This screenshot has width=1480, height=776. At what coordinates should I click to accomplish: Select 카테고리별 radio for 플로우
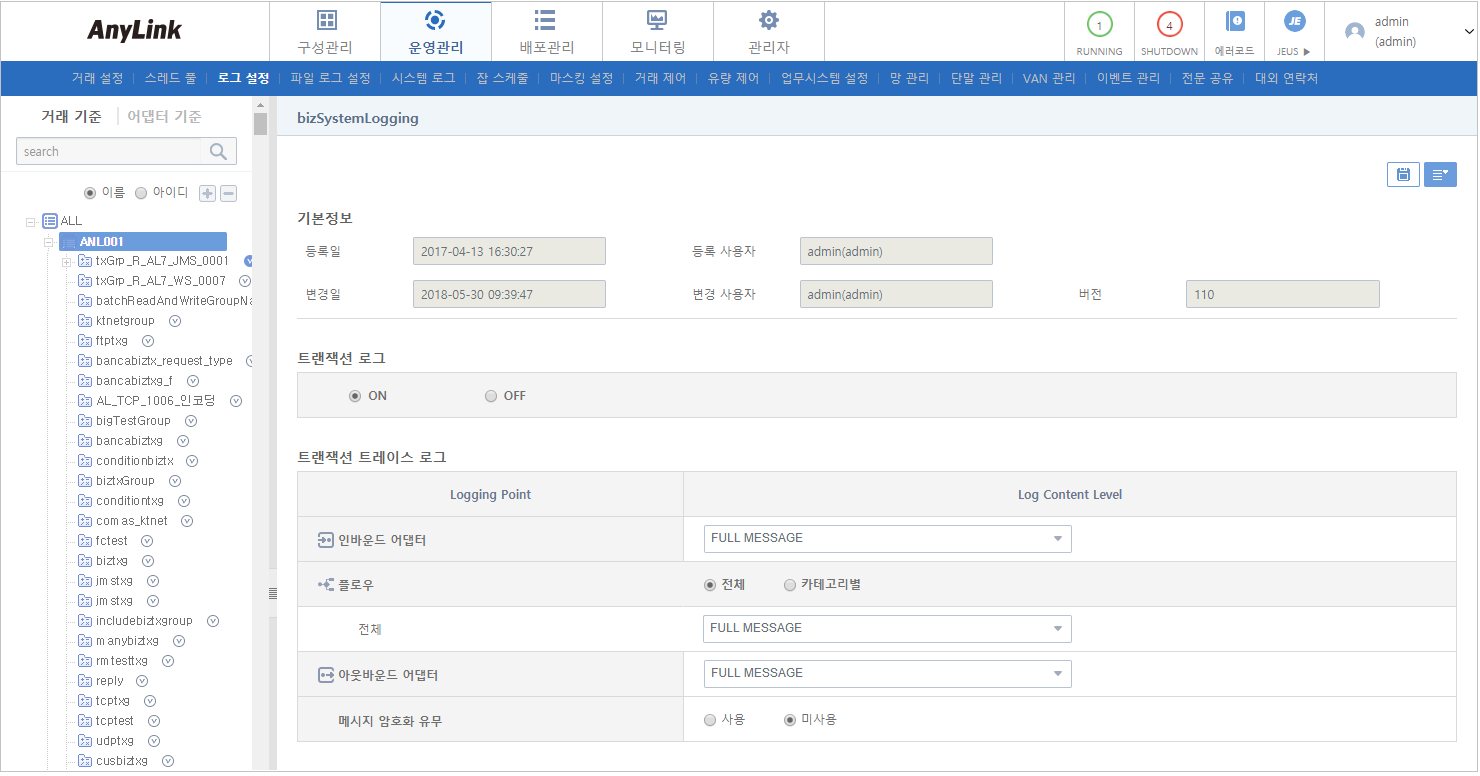coord(790,585)
